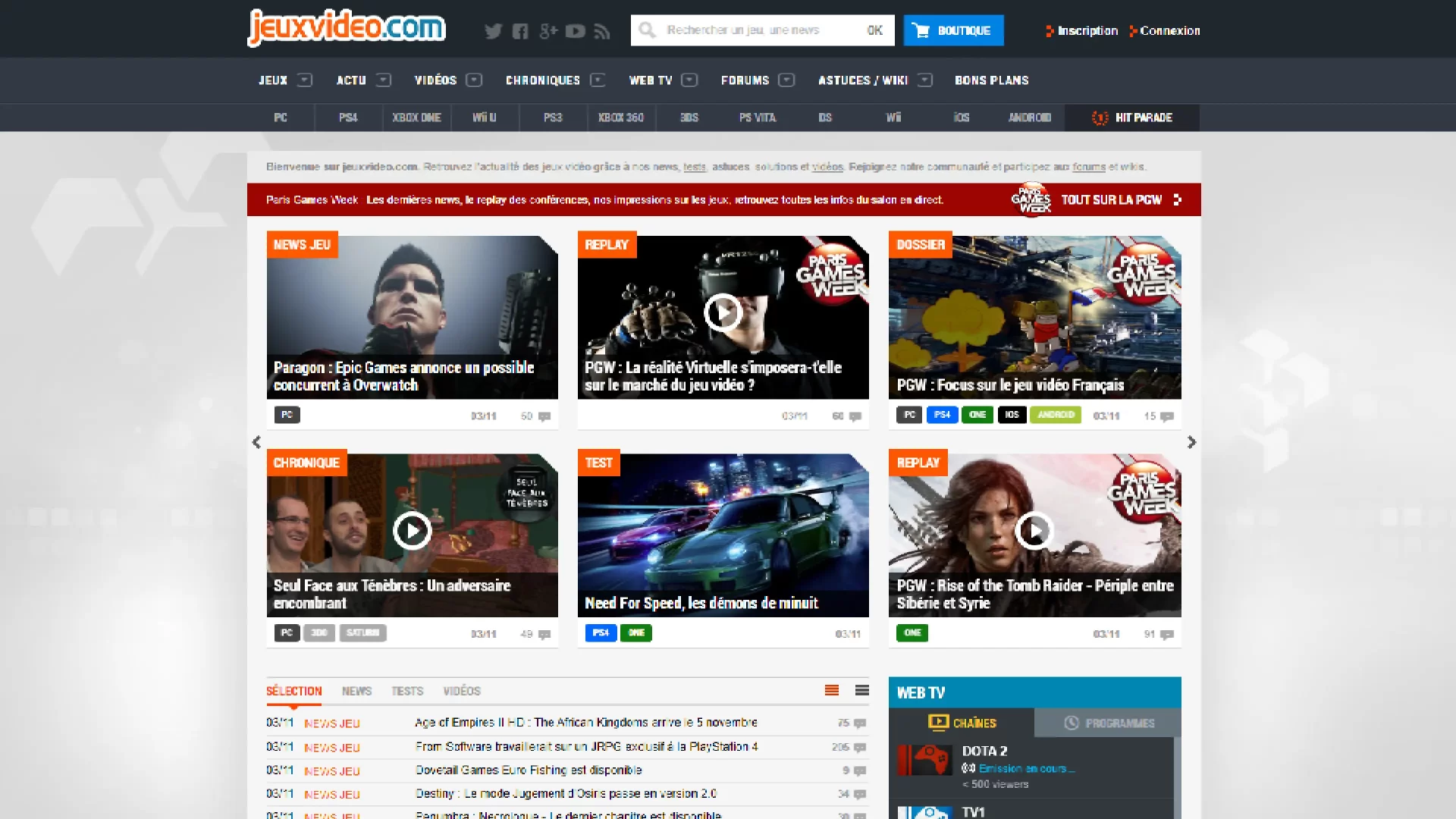Go to previous carousel slide arrow
The width and height of the screenshot is (1456, 819).
point(256,442)
